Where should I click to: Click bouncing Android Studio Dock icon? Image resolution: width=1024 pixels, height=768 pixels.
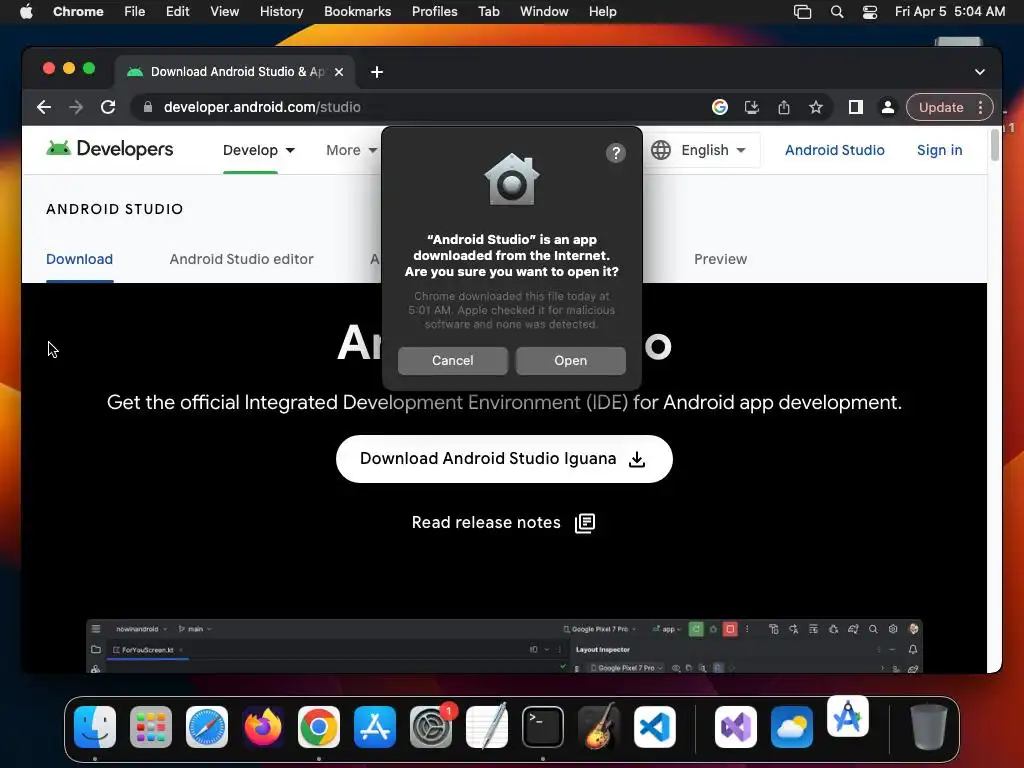coord(848,716)
